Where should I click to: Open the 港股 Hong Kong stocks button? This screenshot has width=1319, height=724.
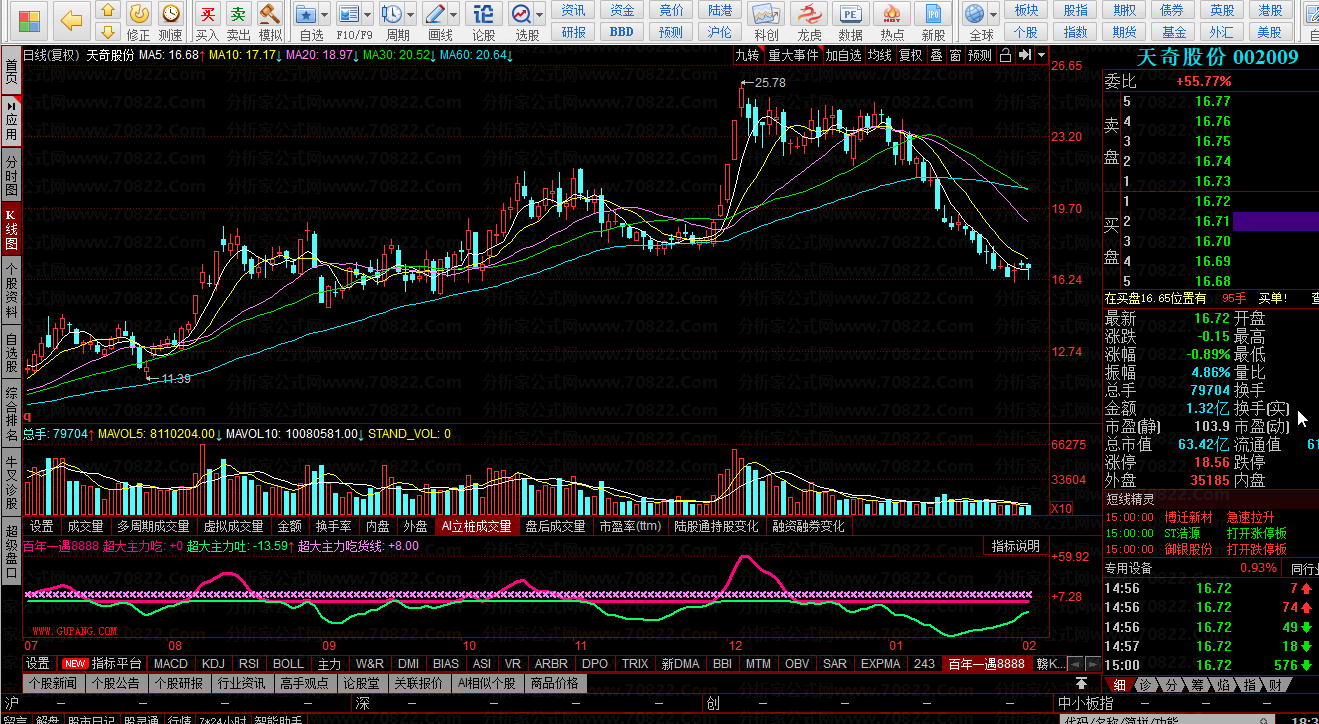pos(1271,10)
